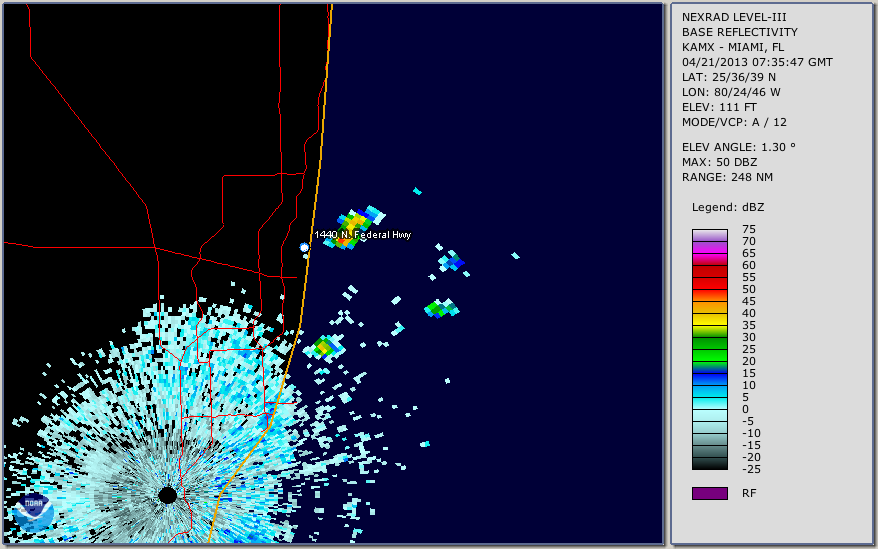This screenshot has width=878, height=549.
Task: Click the positive 15 legend value
Action: point(749,374)
